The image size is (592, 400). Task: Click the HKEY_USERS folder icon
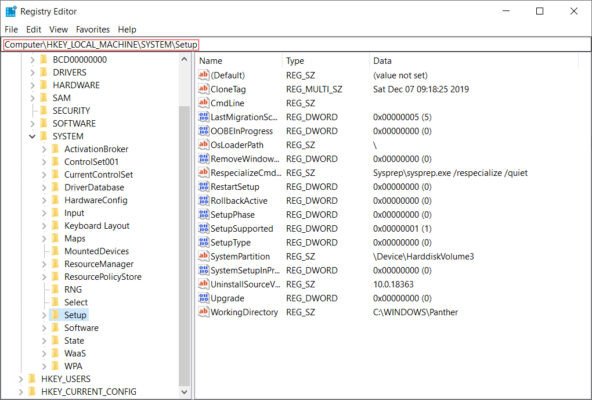point(32,378)
